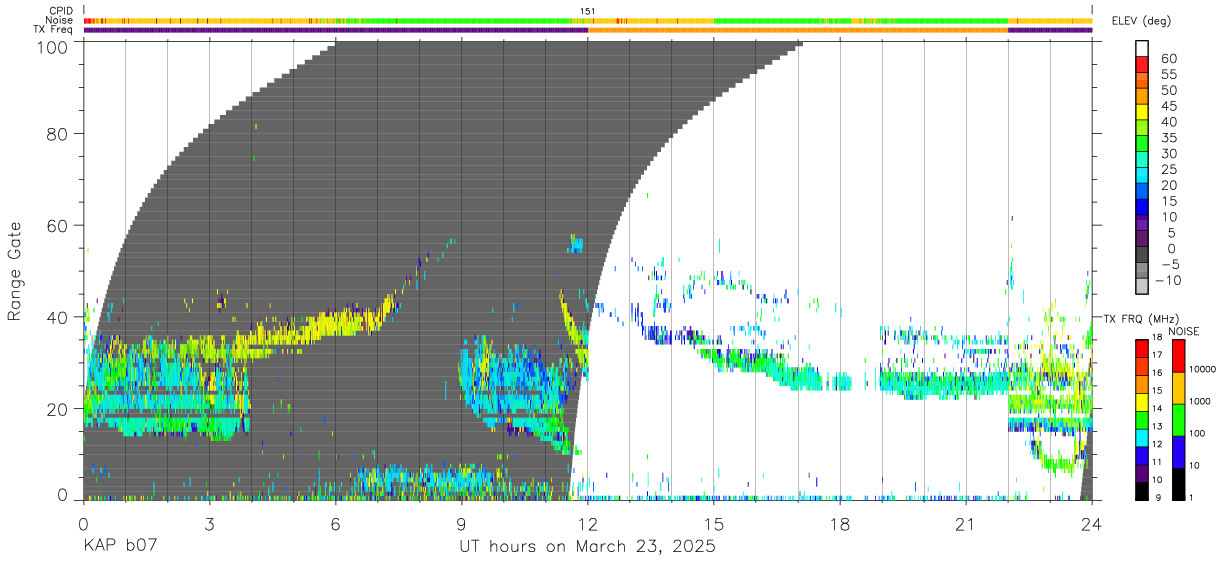Click the 20 tick on the Range Gate axis
The image size is (1228, 567).
pos(58,408)
